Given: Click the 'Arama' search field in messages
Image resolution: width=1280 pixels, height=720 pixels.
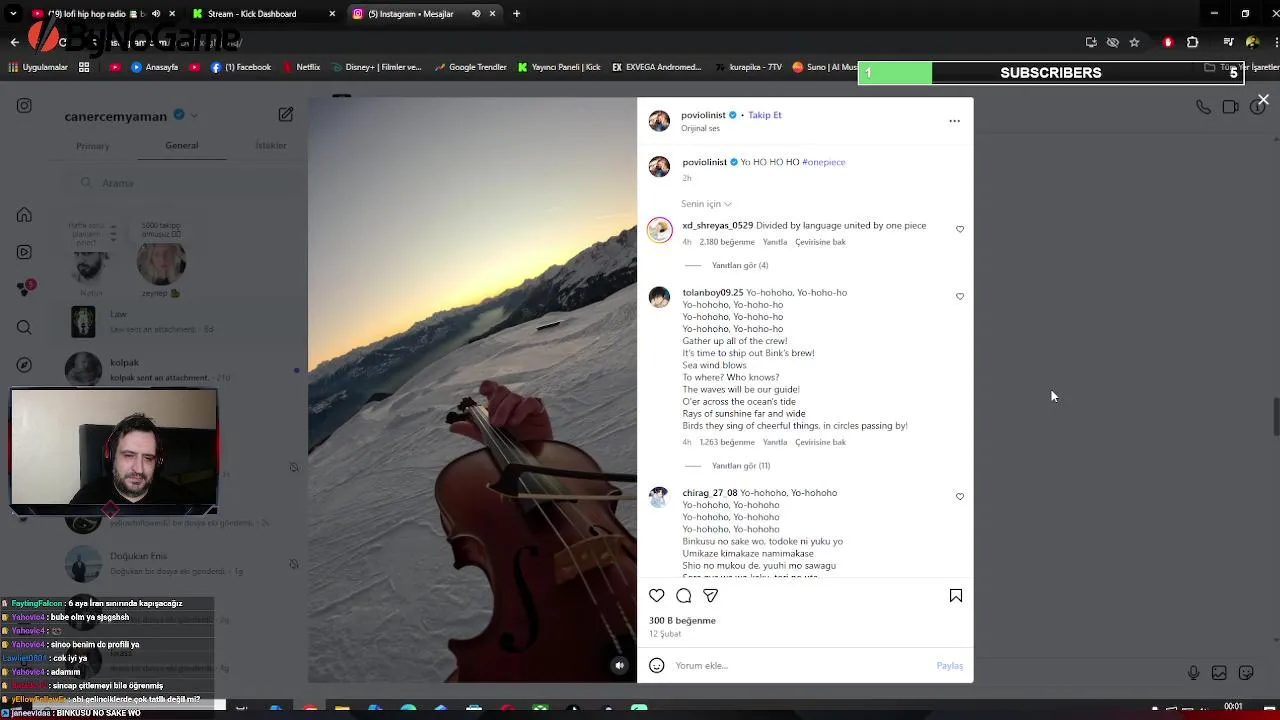Looking at the screenshot, I should [x=182, y=183].
